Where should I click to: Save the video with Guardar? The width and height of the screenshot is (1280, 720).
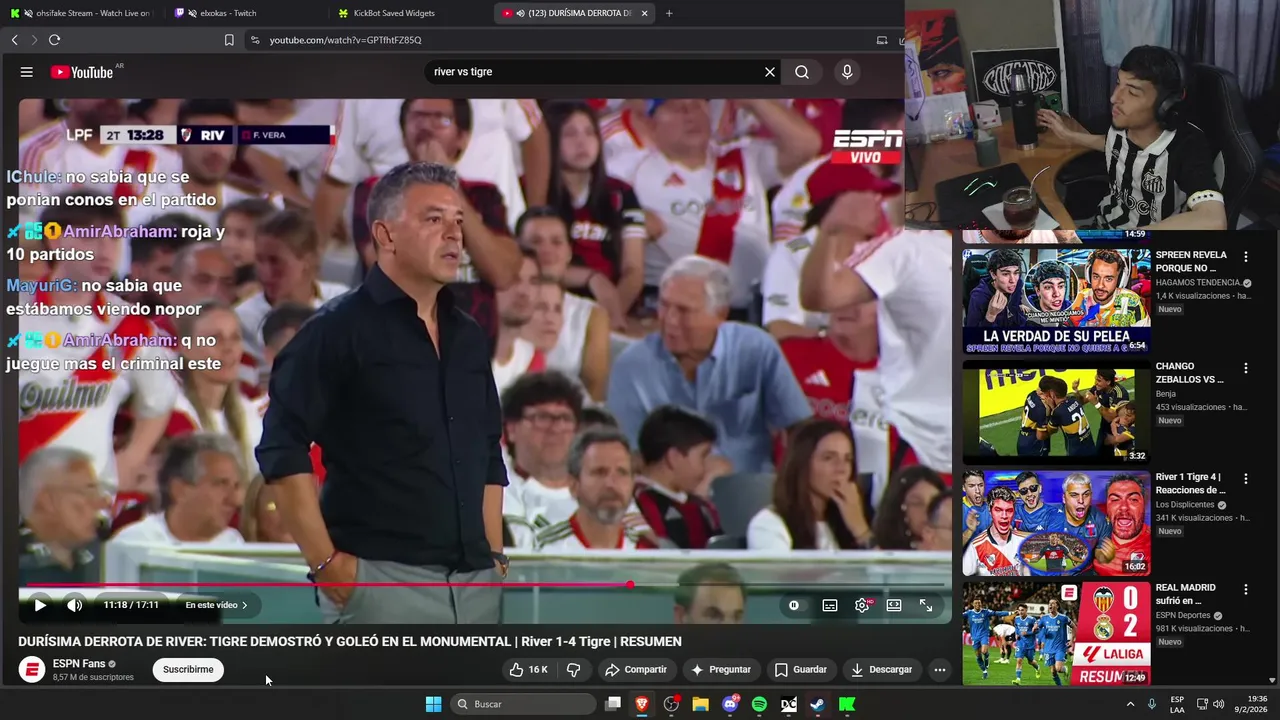pyautogui.click(x=800, y=670)
